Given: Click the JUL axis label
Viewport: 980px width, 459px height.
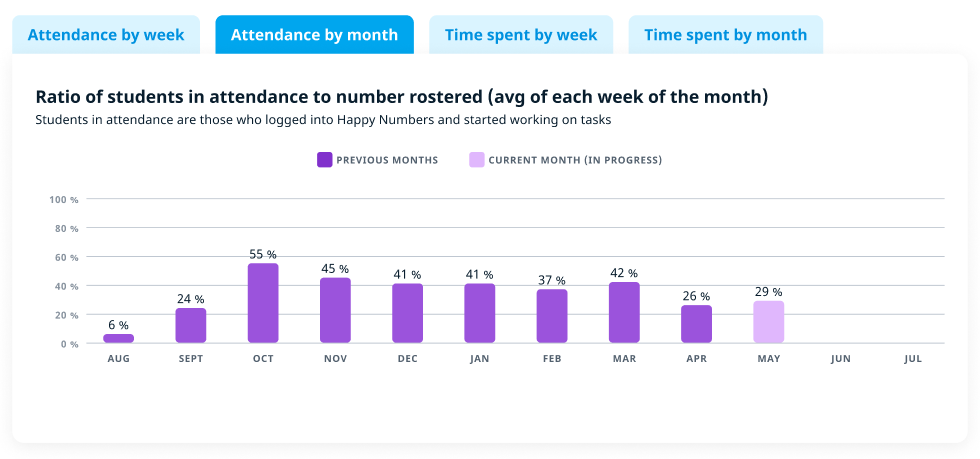Looking at the screenshot, I should pyautogui.click(x=912, y=358).
